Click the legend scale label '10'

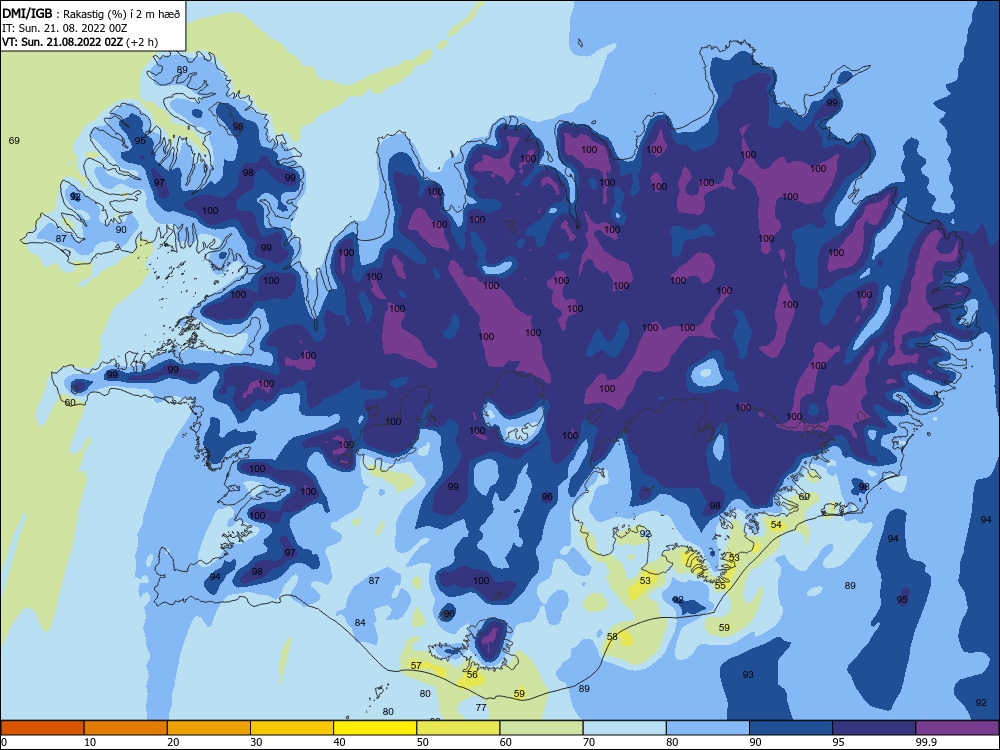pyautogui.click(x=90, y=742)
